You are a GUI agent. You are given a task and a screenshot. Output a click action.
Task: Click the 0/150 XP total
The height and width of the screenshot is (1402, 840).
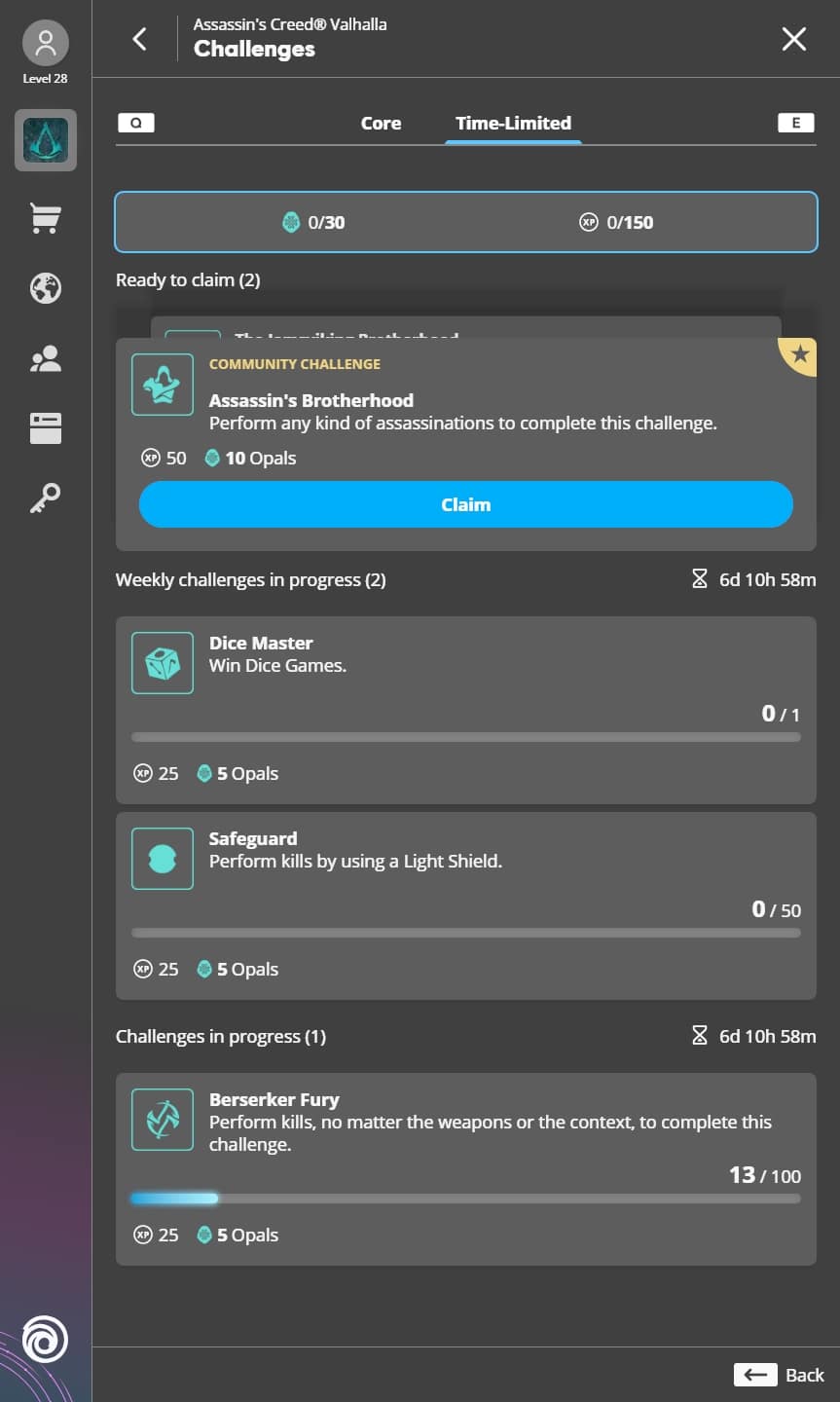tap(630, 222)
